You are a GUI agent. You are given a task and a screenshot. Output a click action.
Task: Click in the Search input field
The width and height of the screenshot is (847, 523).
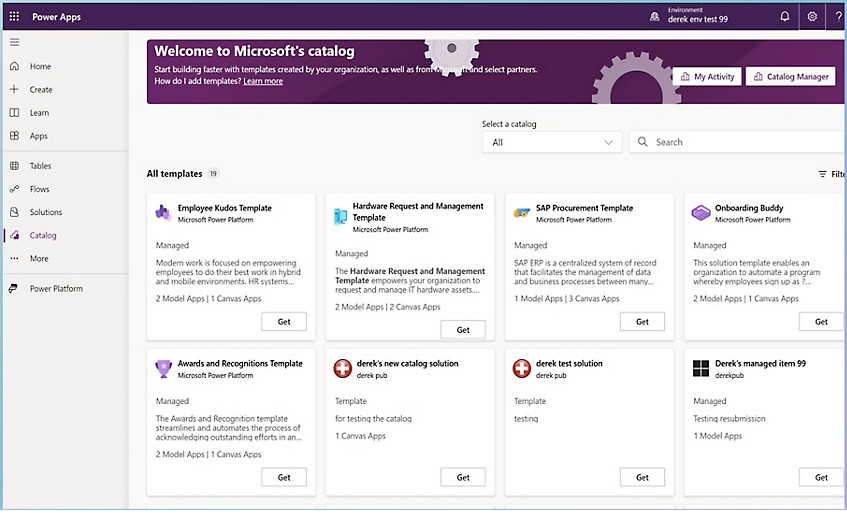tap(737, 142)
